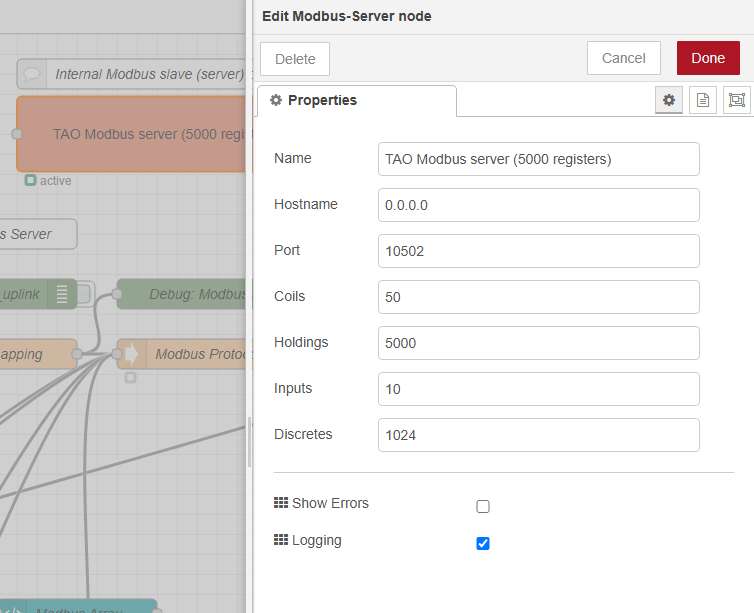Open the node appearance icon
754x613 pixels.
coord(736,100)
